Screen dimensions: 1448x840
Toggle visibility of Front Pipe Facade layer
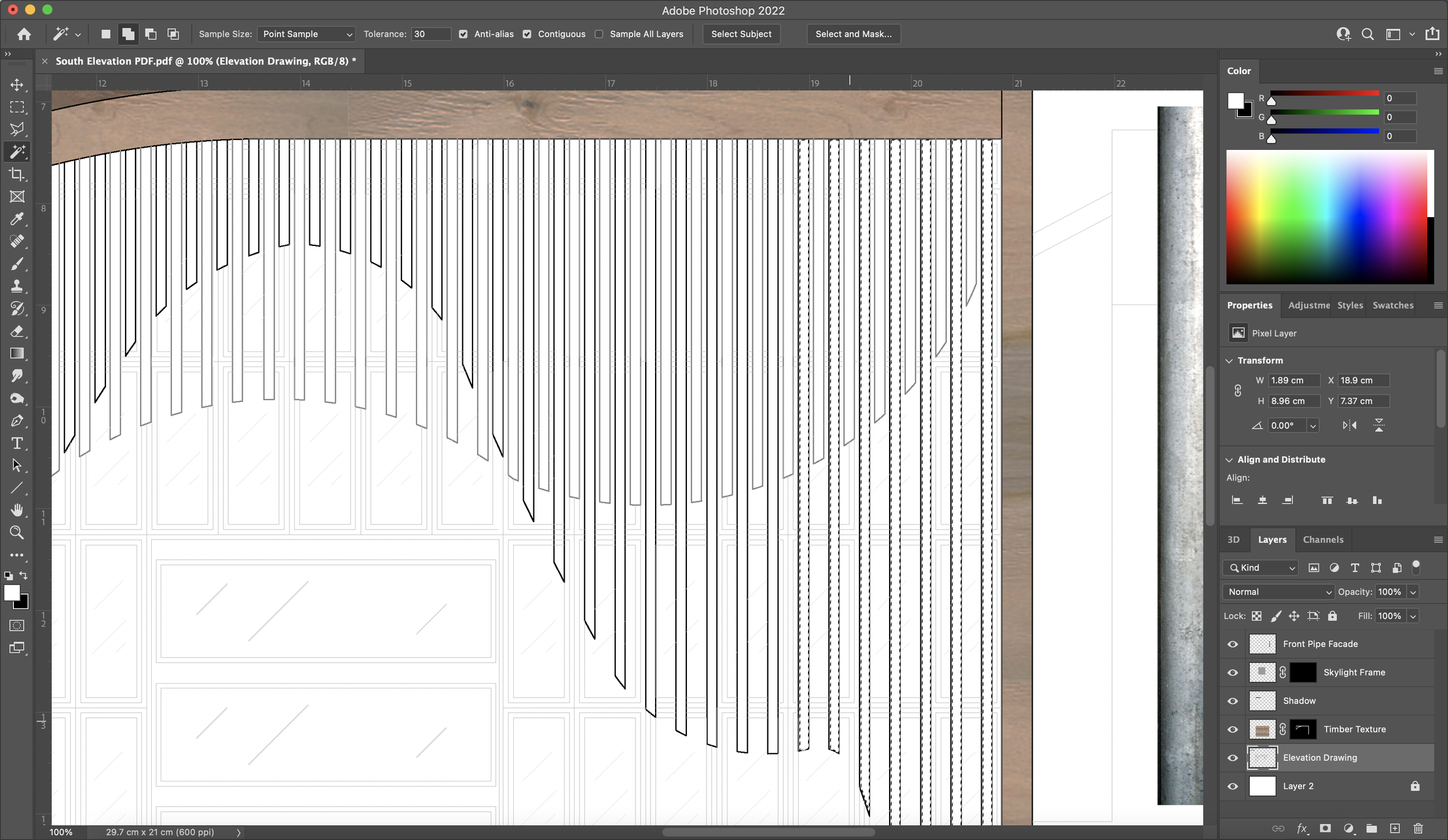point(1233,644)
